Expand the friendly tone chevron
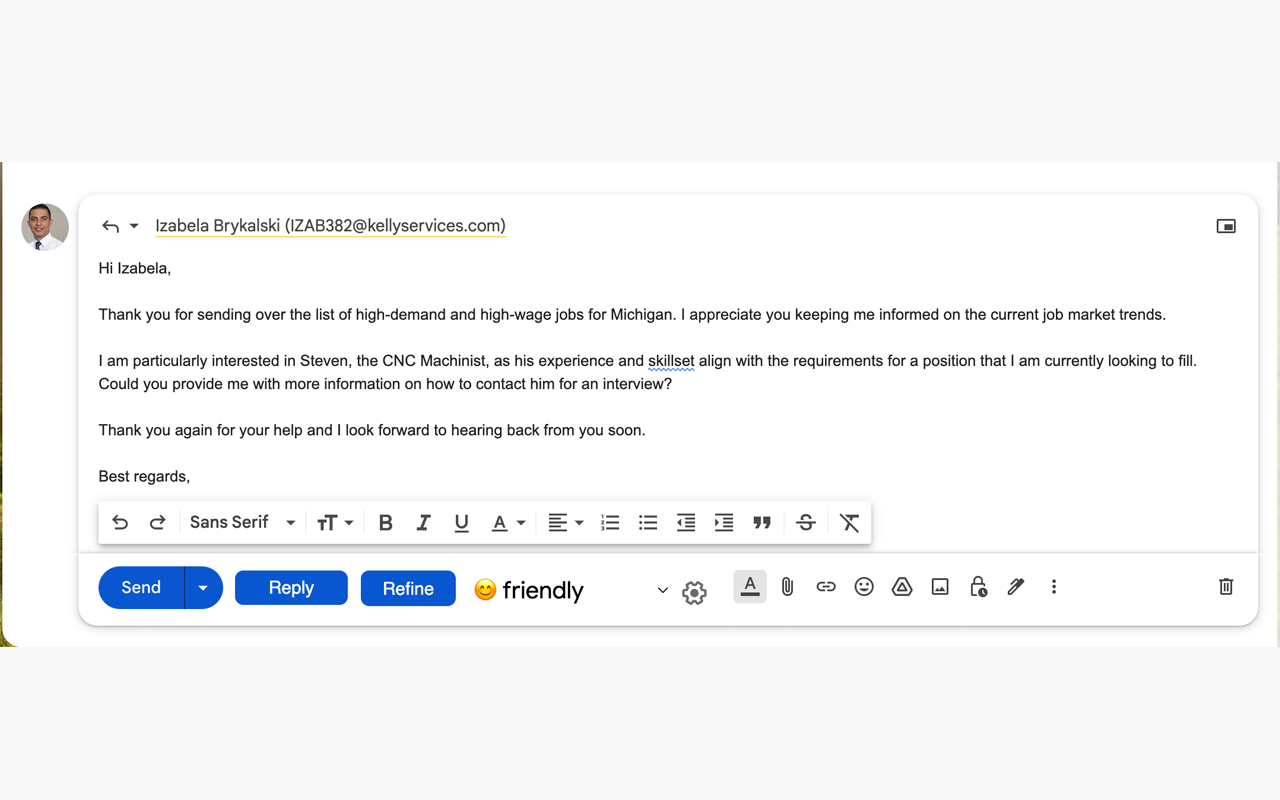The image size is (1280, 800). point(662,590)
